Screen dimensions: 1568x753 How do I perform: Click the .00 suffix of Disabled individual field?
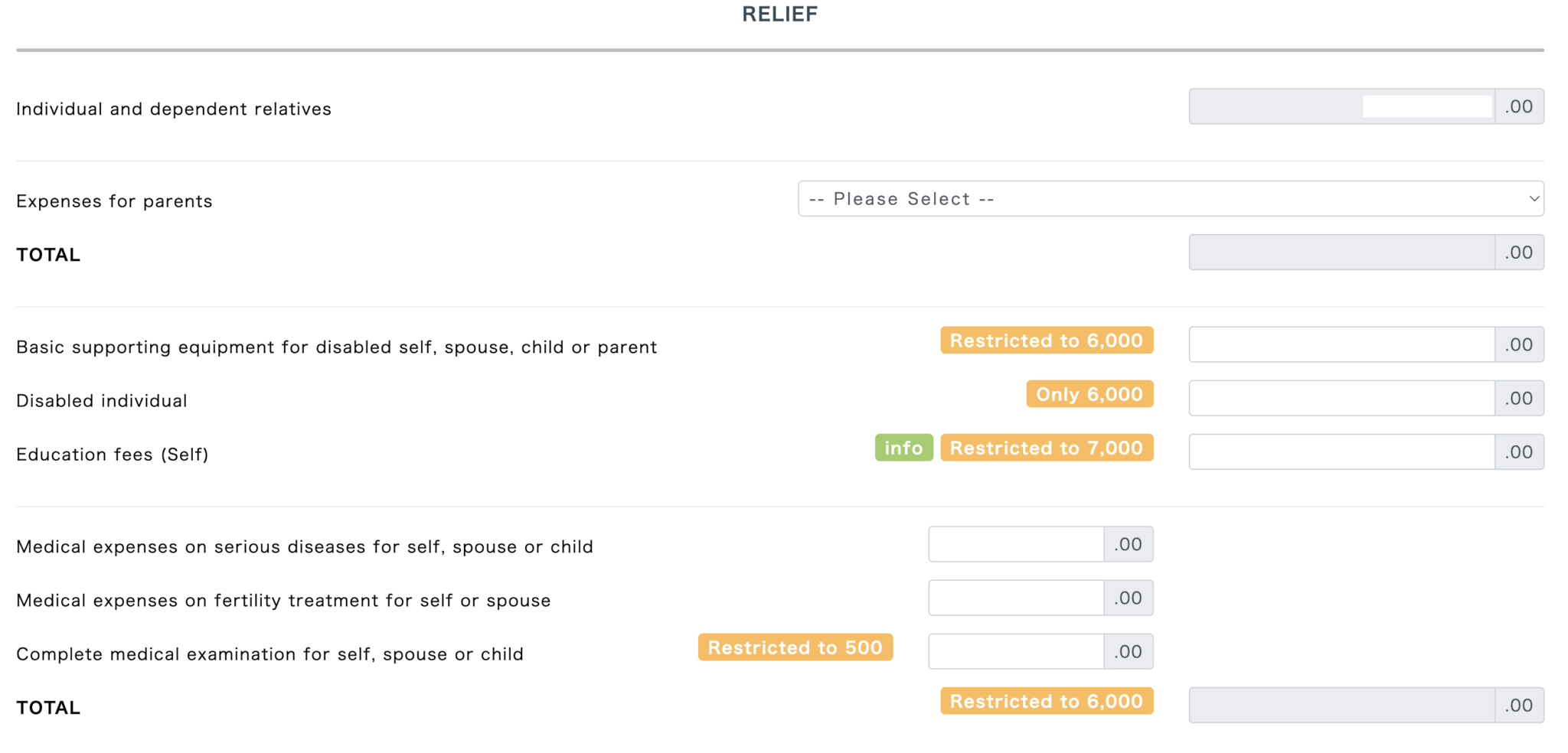point(1519,398)
